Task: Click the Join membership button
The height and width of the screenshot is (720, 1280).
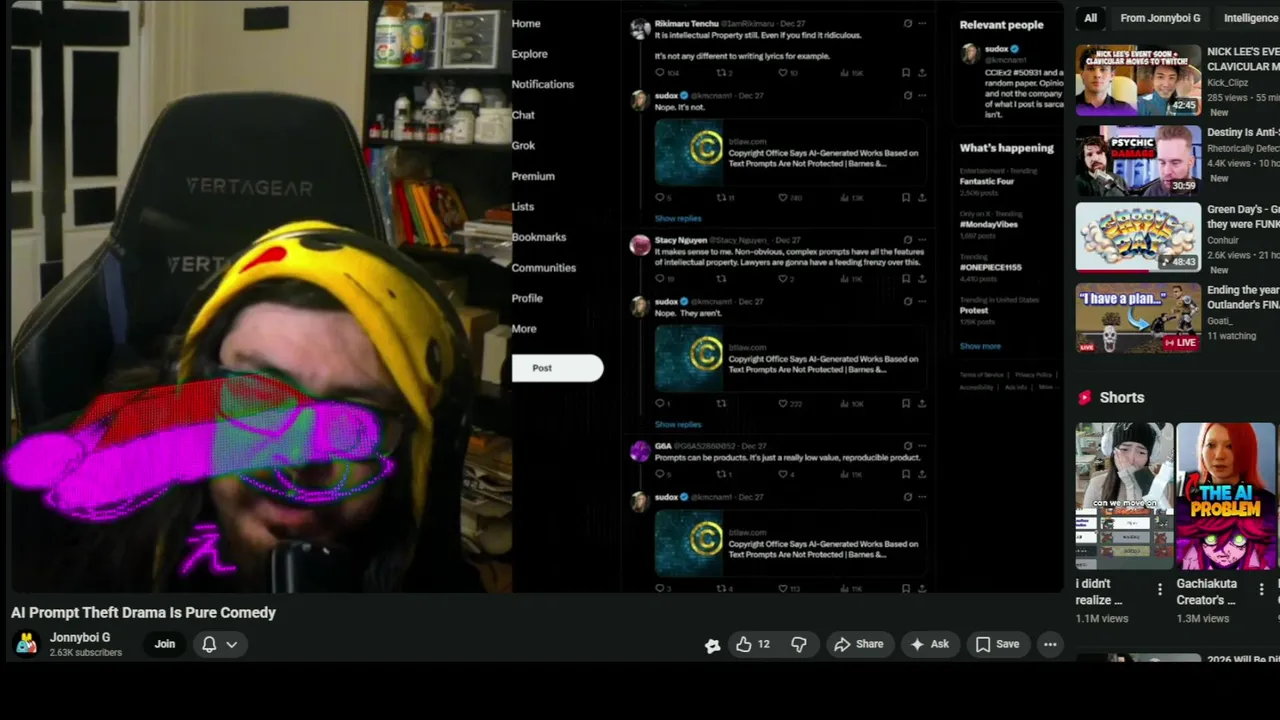Action: [165, 644]
